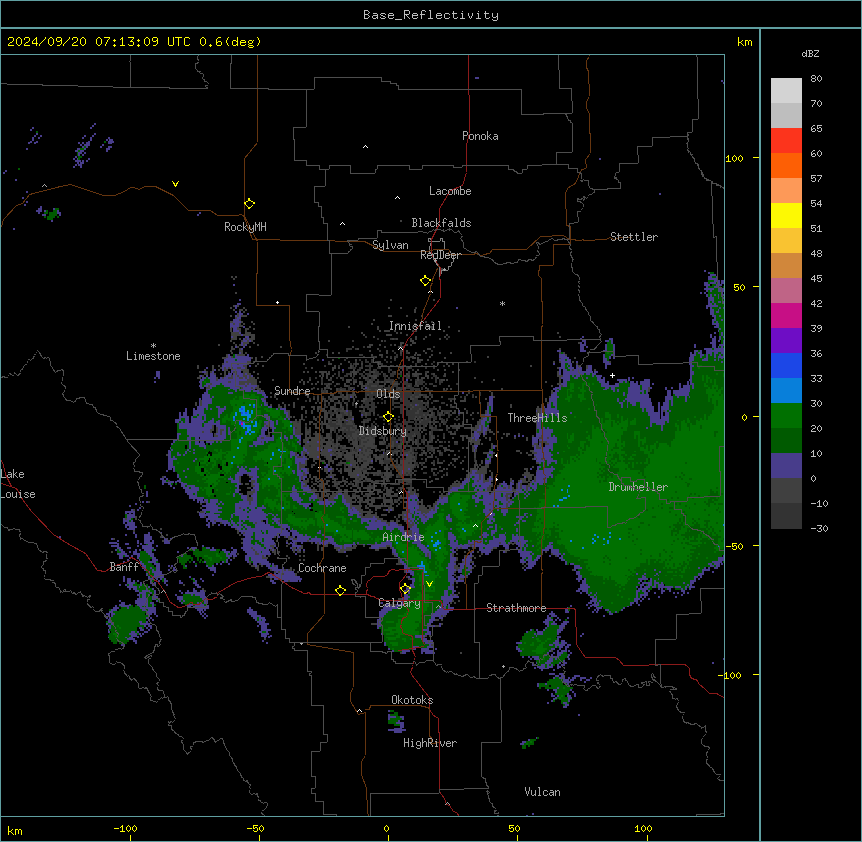This screenshot has height=842, width=862.
Task: Select the bright yellow 51-54 dBZ legend swatch
Action: (x=786, y=215)
